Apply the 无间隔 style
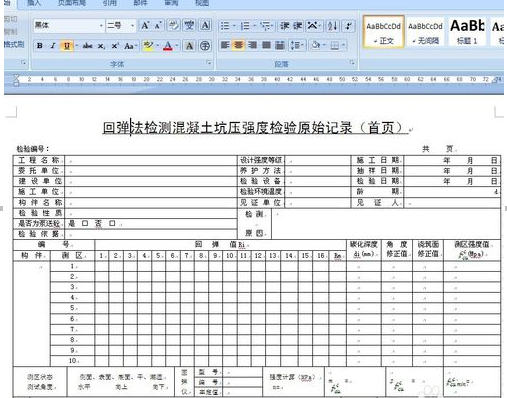 (425, 32)
